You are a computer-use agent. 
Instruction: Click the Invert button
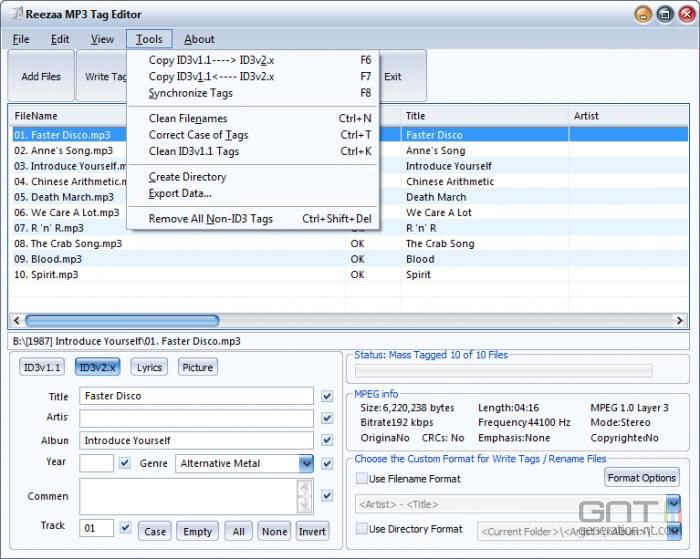pyautogui.click(x=312, y=531)
